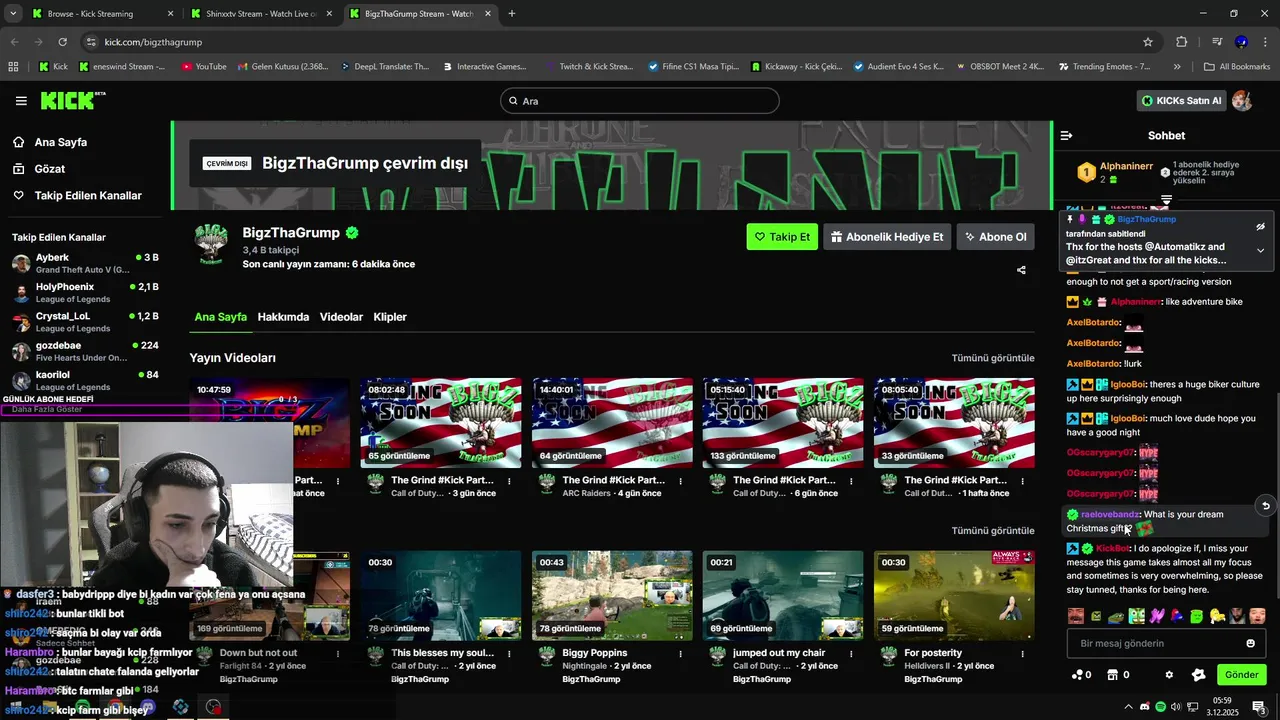Click the Takip Et follow button
The image size is (1280, 720).
coord(782,237)
